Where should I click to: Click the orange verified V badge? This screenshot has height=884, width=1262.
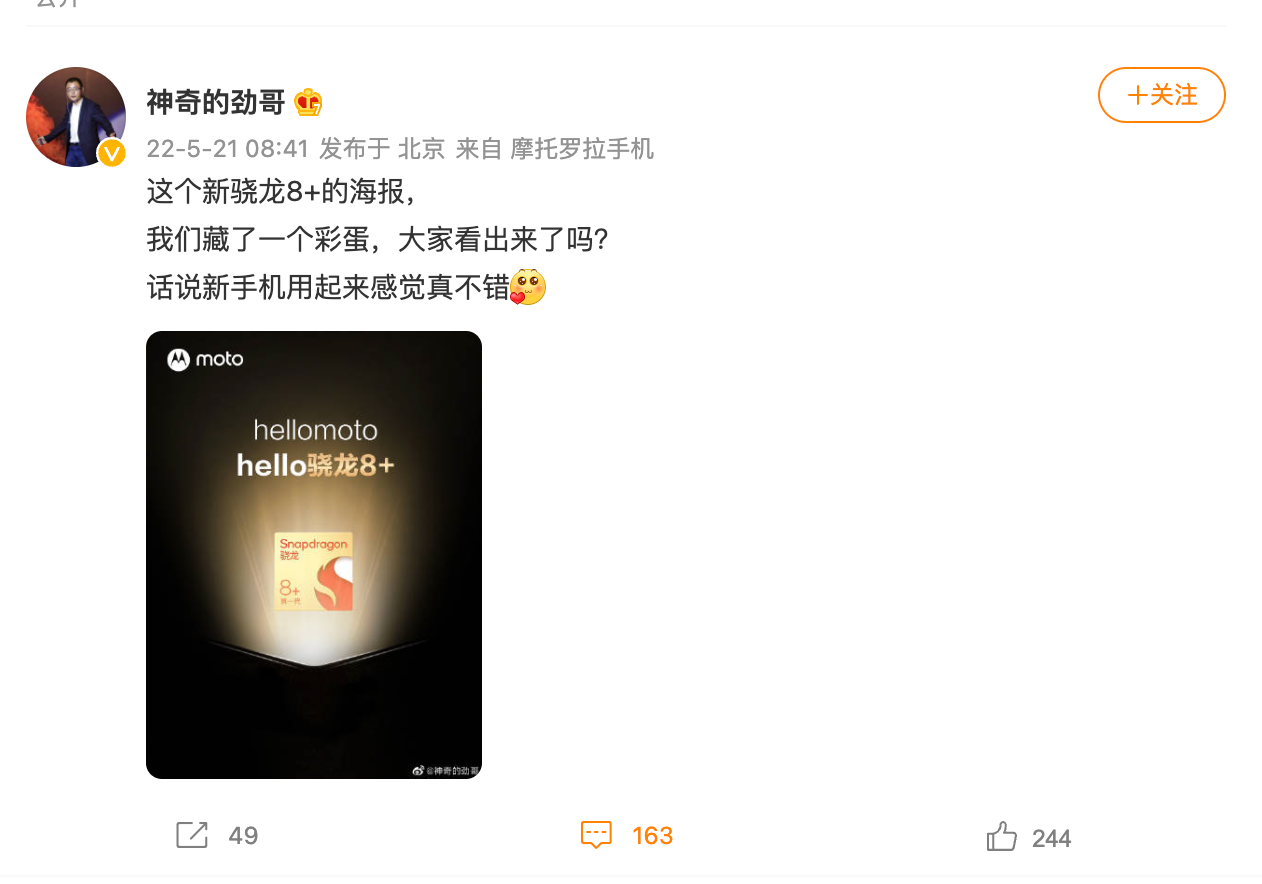pyautogui.click(x=111, y=153)
